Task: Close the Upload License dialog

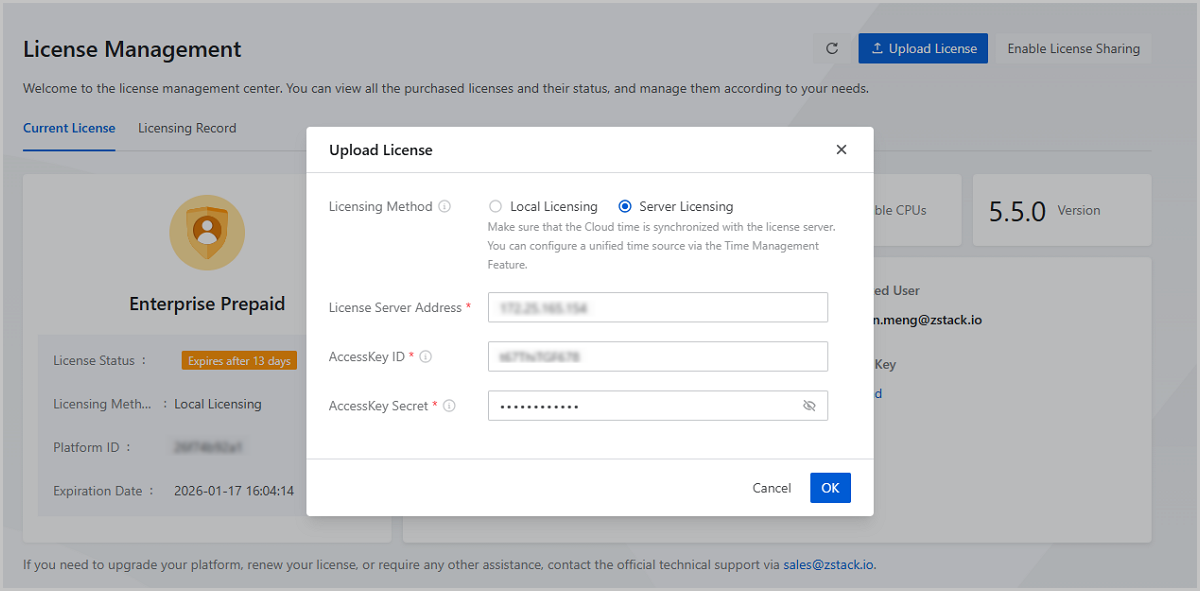Action: (841, 150)
